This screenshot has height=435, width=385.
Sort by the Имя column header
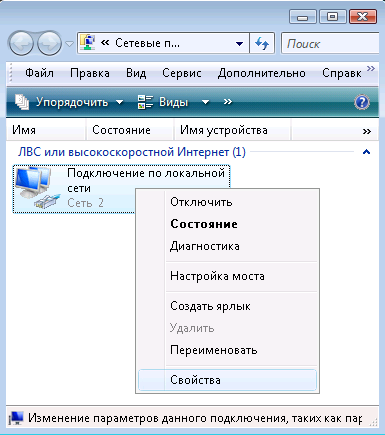click(46, 130)
